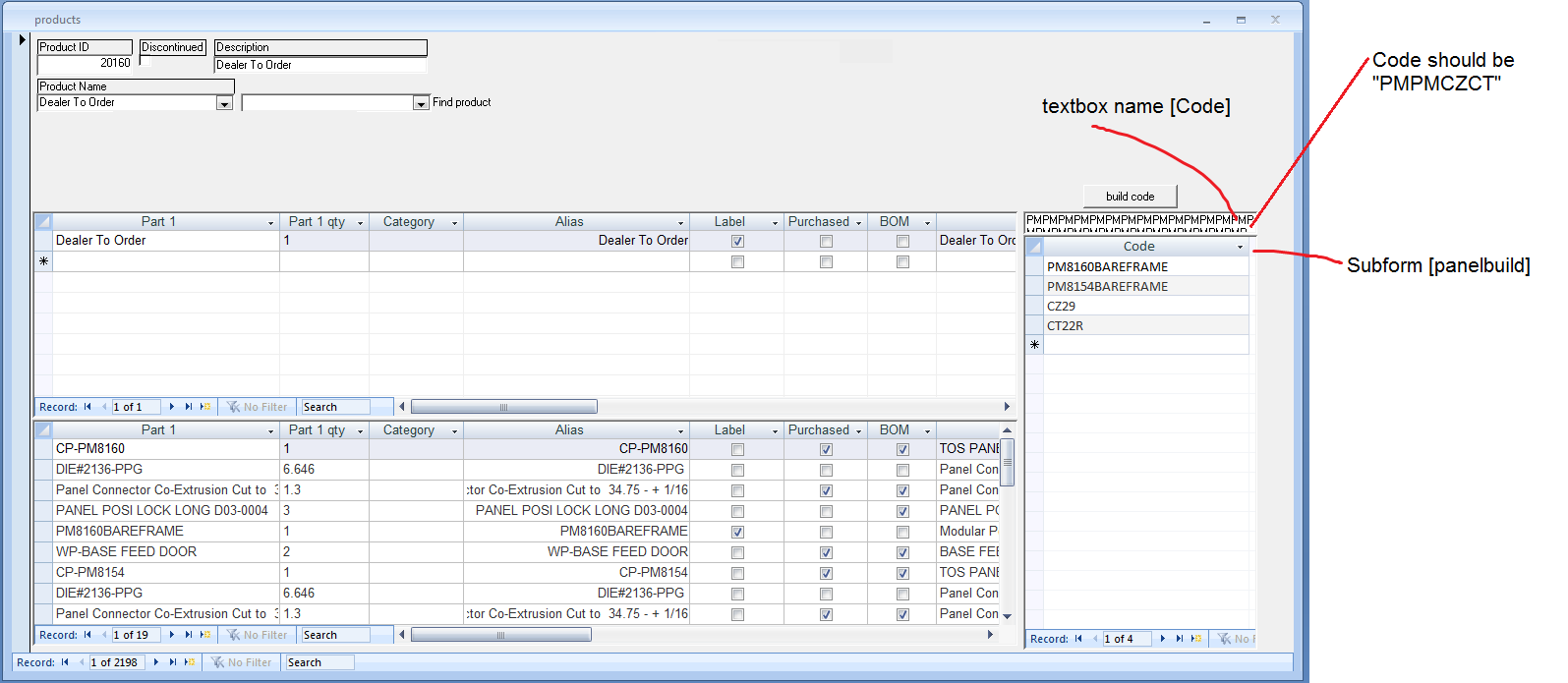Toggle BOM checkbox in CP-PM8160 row
This screenshot has height=683, width=1568.
click(902, 449)
